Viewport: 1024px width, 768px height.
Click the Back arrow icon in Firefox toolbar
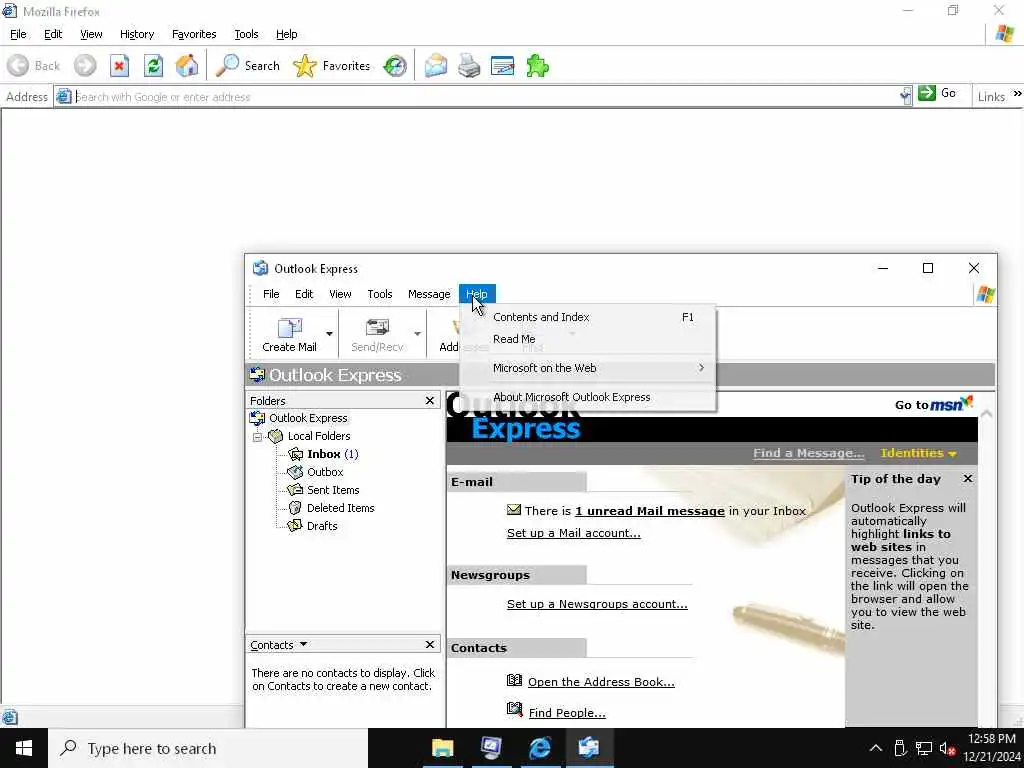pos(18,65)
